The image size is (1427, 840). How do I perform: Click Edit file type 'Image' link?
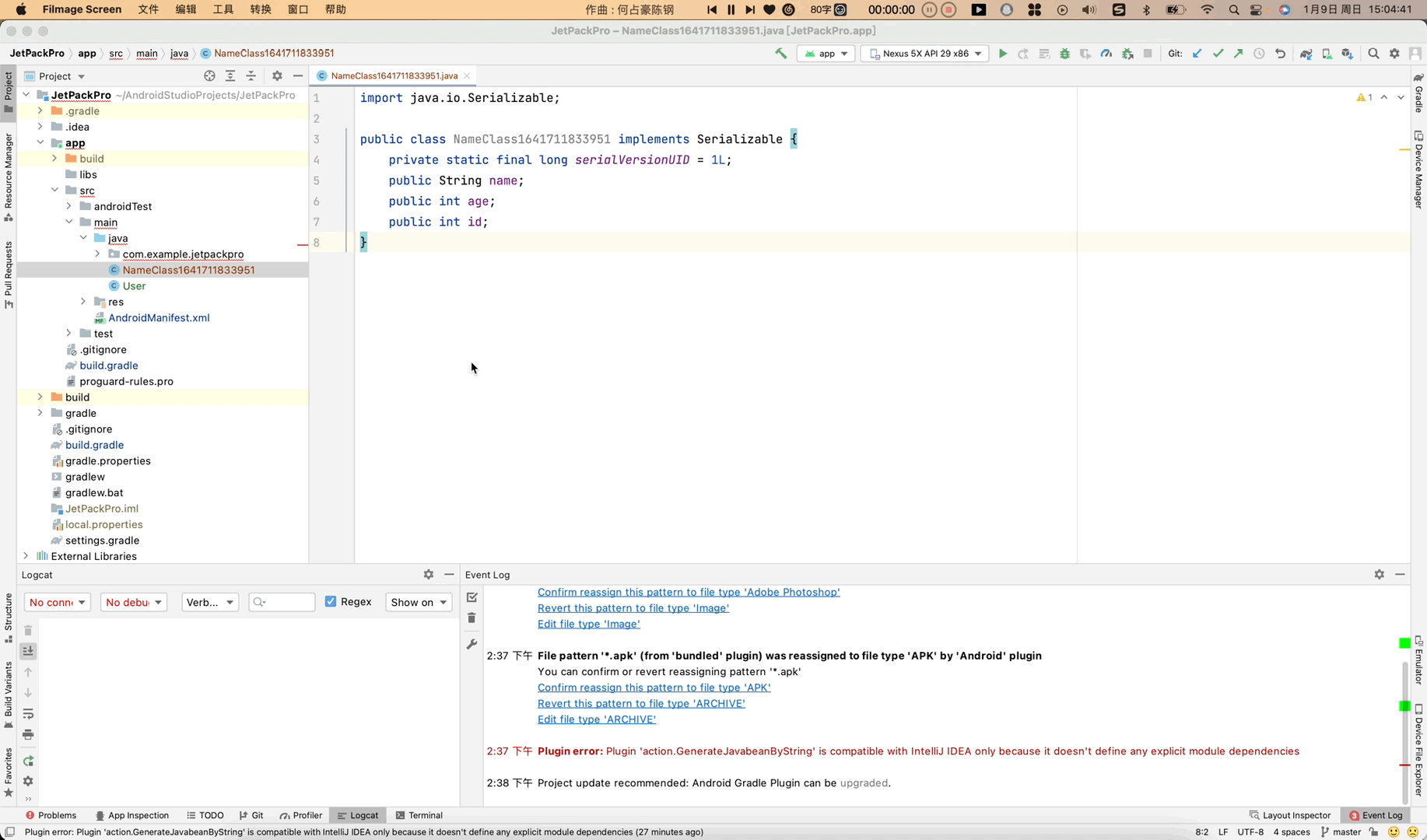(x=588, y=624)
